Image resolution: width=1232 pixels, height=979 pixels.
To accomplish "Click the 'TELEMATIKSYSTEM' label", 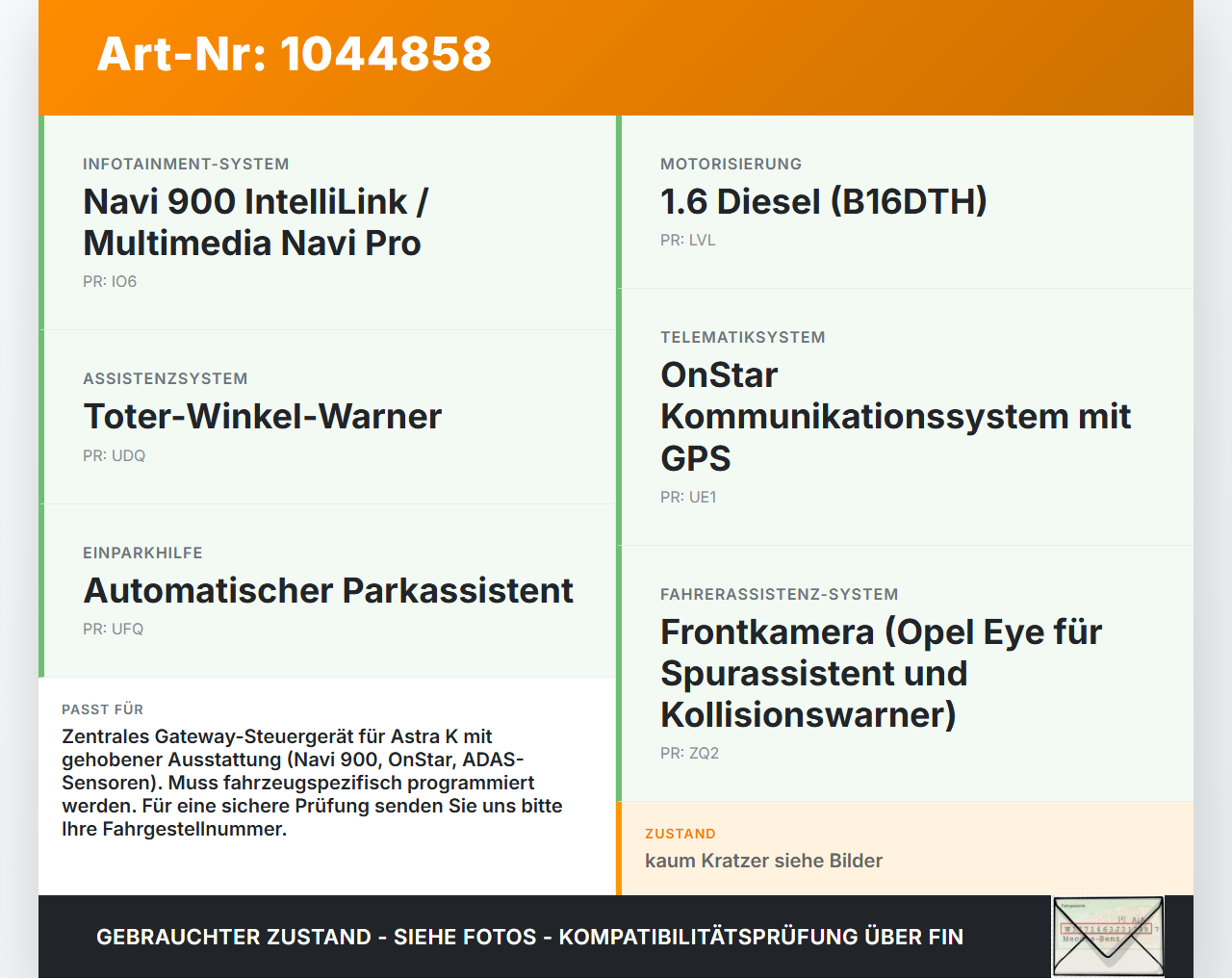I will click(743, 338).
